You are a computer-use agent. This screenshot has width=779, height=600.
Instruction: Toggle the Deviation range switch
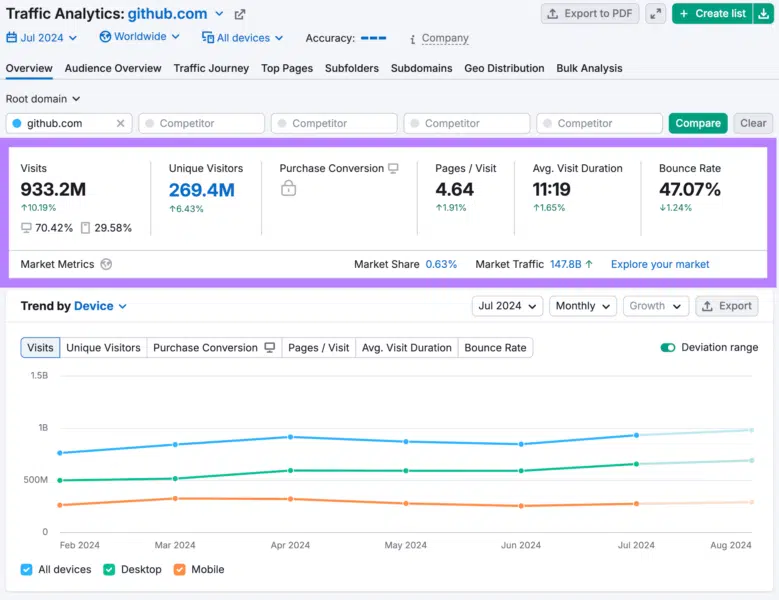(x=668, y=348)
